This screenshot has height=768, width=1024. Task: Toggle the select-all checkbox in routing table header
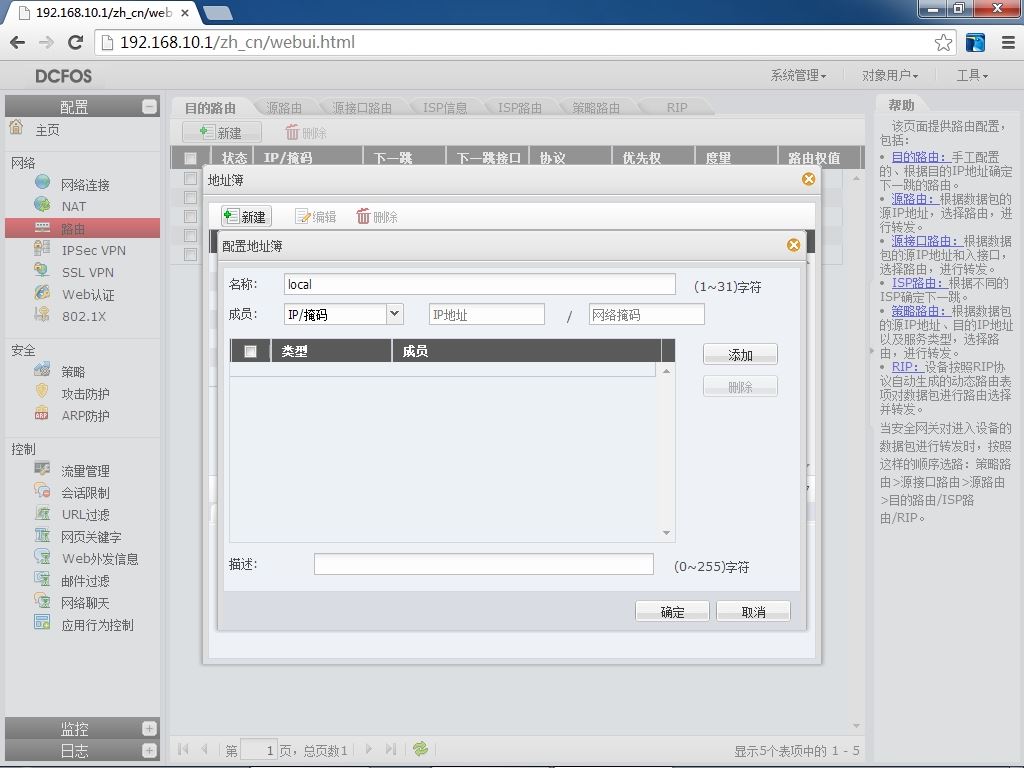click(x=191, y=158)
